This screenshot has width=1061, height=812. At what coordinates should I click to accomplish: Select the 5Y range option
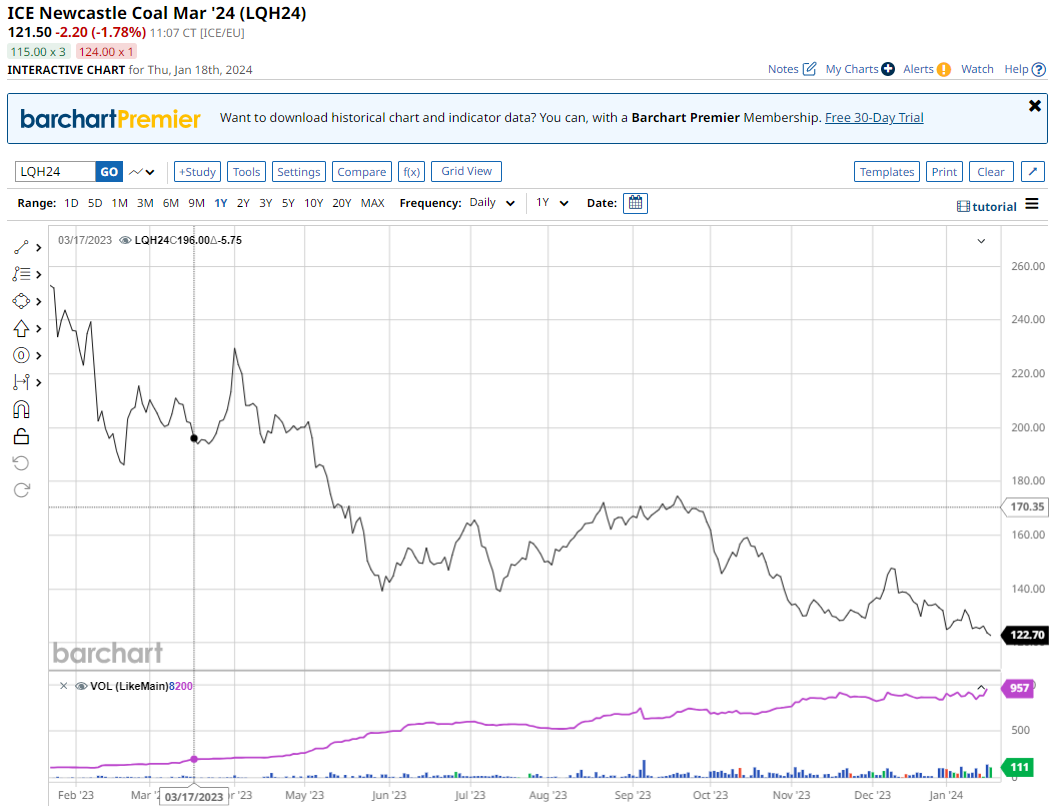288,203
